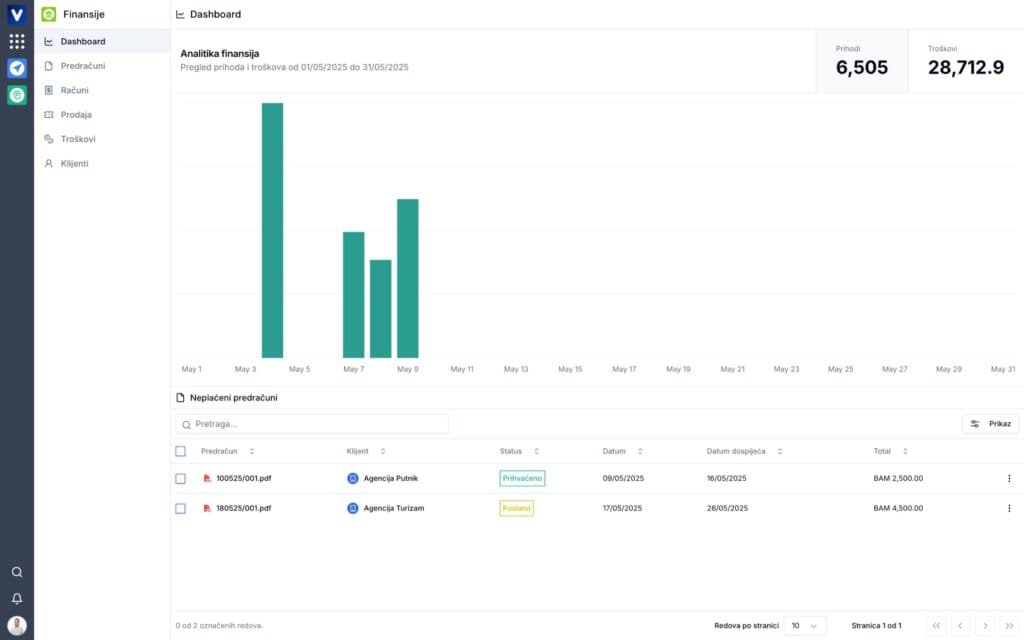Check the 100525/001.pdf row checkbox
This screenshot has height=640, width=1024.
[x=180, y=479]
